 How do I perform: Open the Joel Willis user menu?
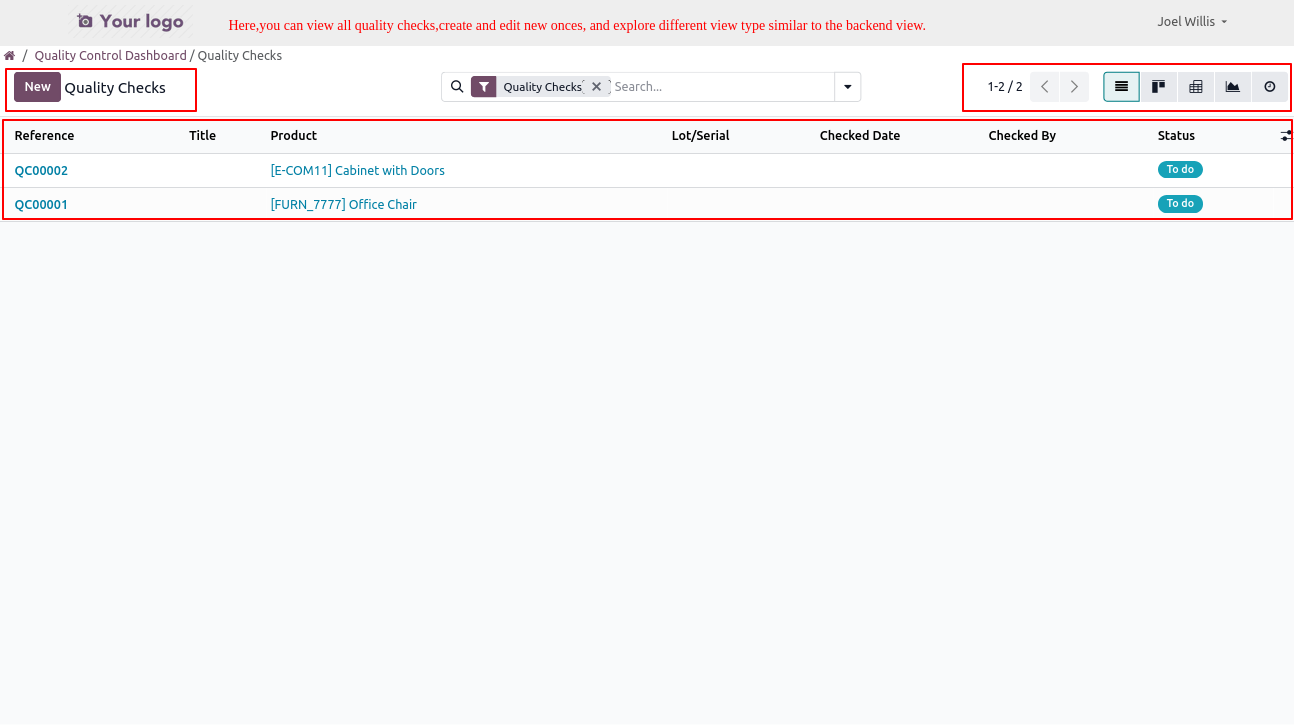(1191, 21)
